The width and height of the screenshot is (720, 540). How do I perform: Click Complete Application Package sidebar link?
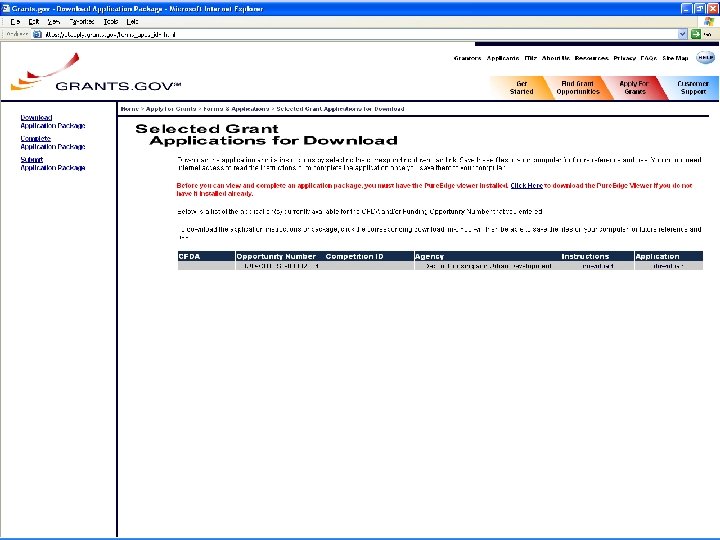(53, 142)
